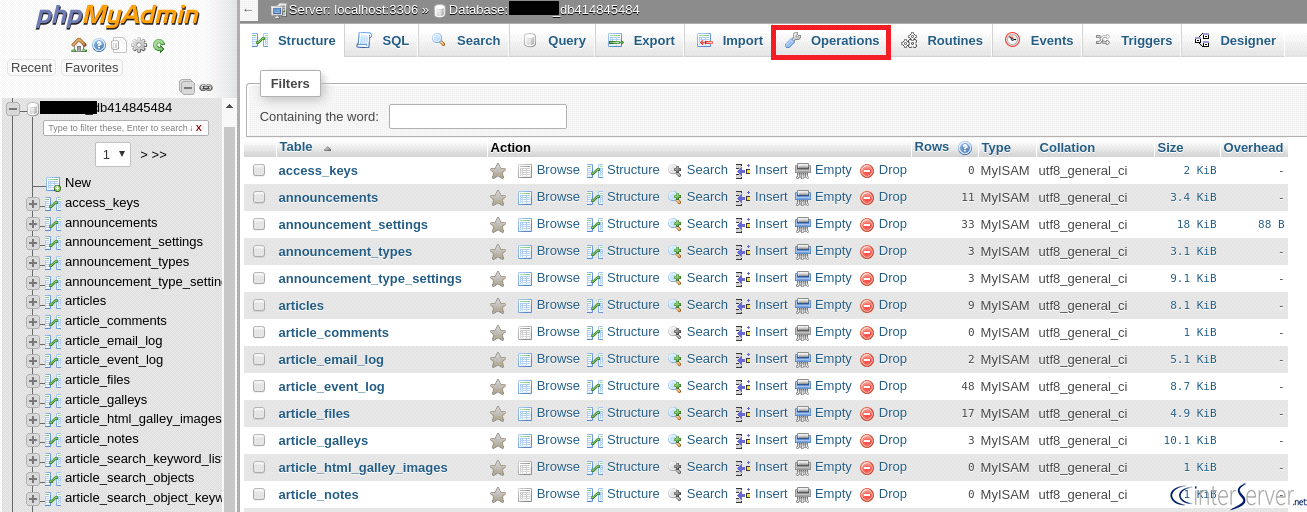Collapse all icon in navigation panel
This screenshot has width=1307, height=512.
click(x=187, y=87)
